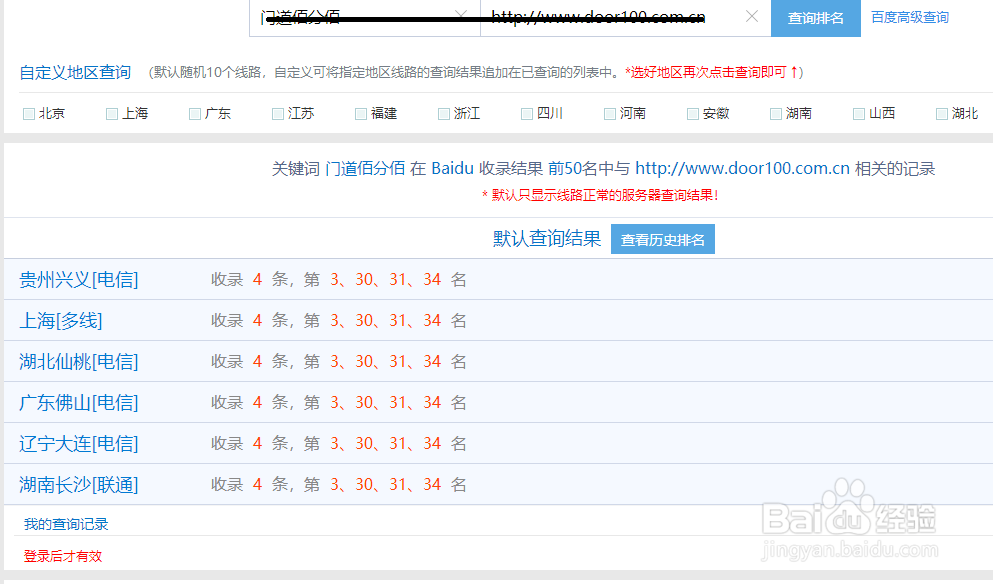Click the 查看历史排名 button
Image resolution: width=993 pixels, height=584 pixels.
662,239
